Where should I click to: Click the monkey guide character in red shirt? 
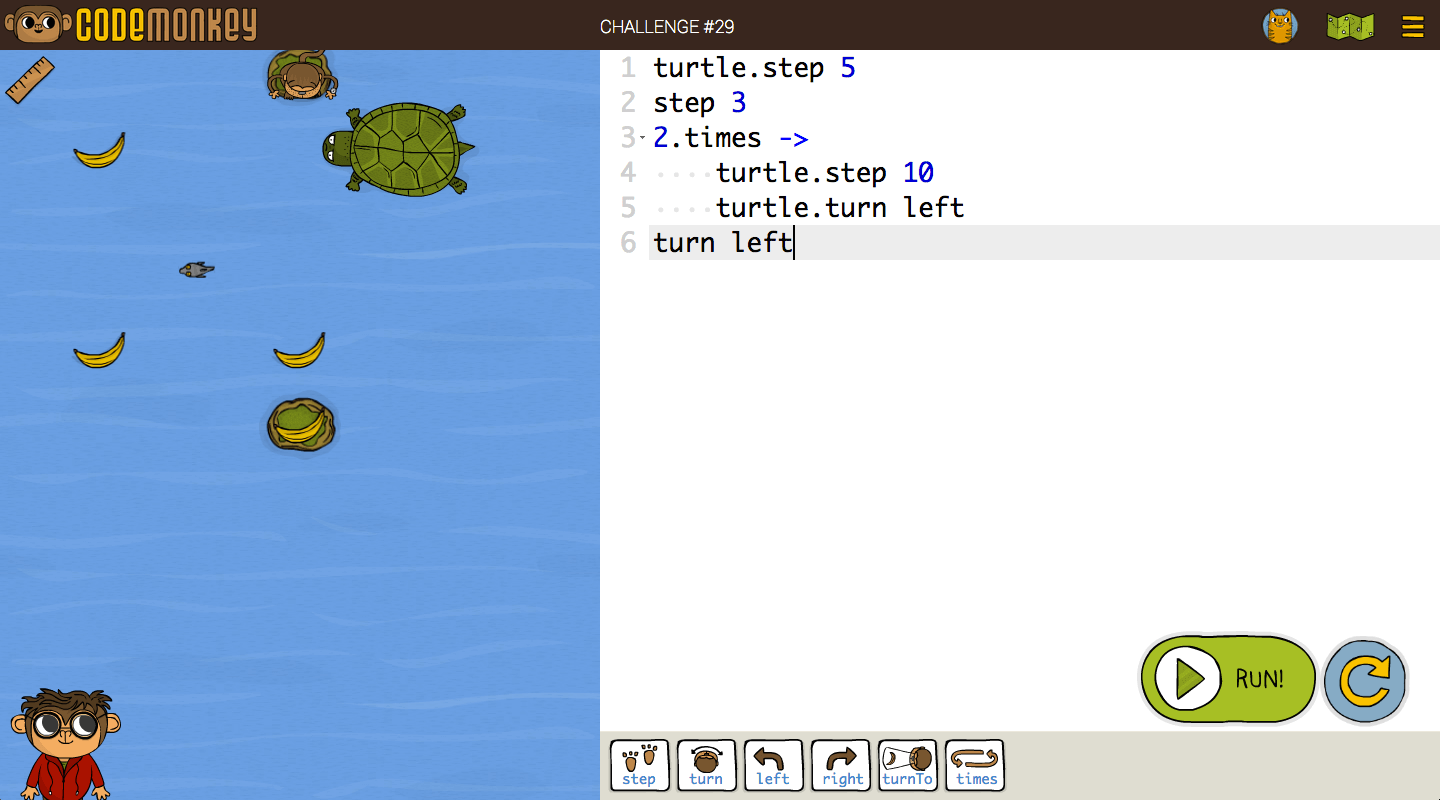point(64,743)
